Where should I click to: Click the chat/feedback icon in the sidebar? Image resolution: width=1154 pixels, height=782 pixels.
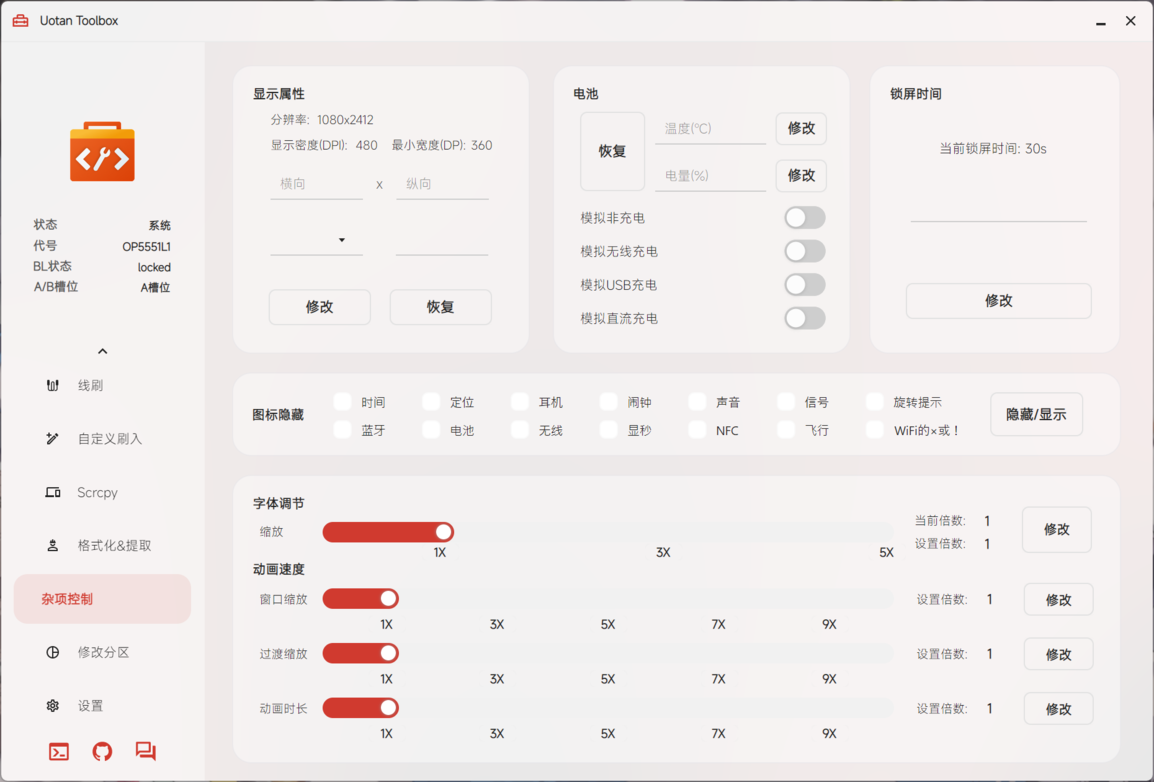coord(146,751)
